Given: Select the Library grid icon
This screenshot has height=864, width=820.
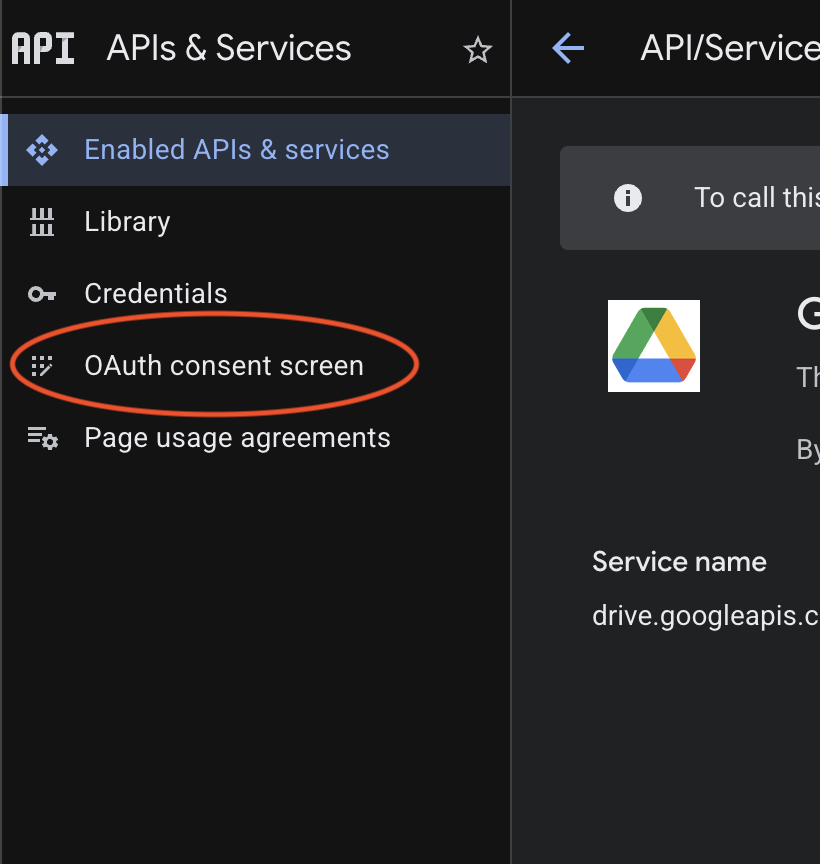Looking at the screenshot, I should 42,221.
